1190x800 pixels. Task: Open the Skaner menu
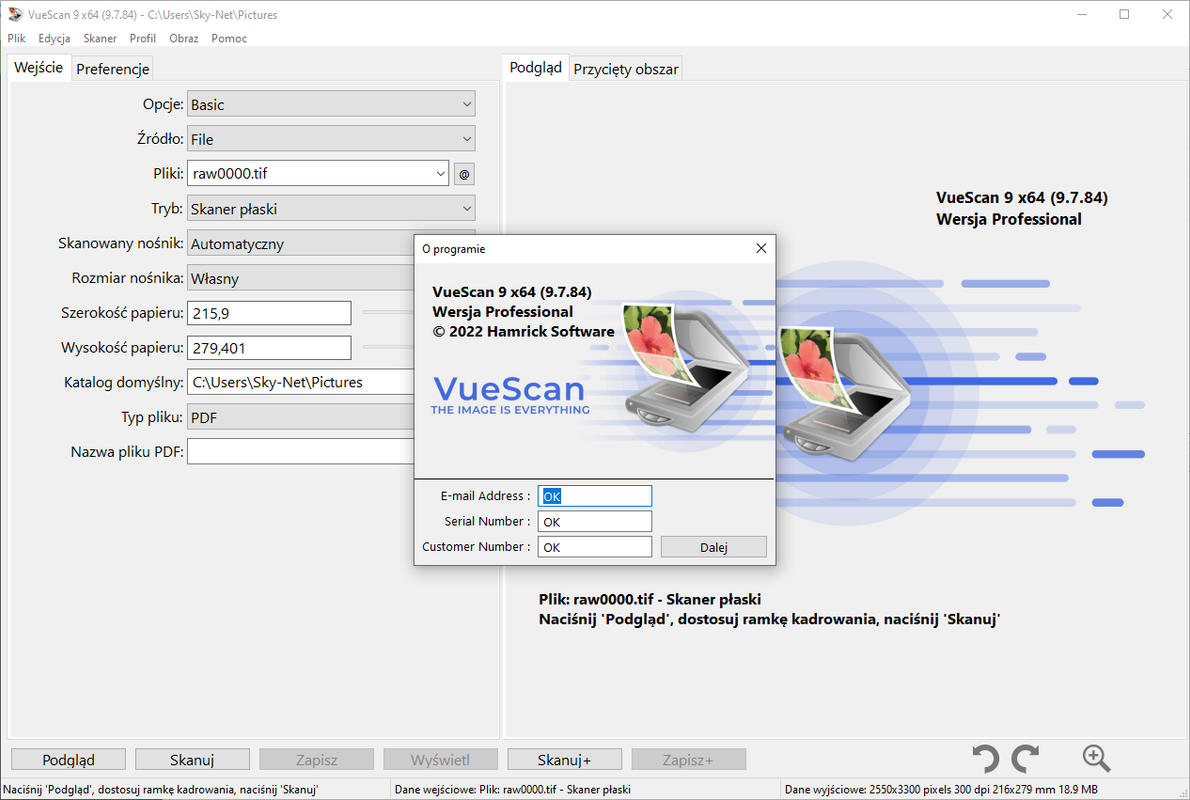[100, 38]
